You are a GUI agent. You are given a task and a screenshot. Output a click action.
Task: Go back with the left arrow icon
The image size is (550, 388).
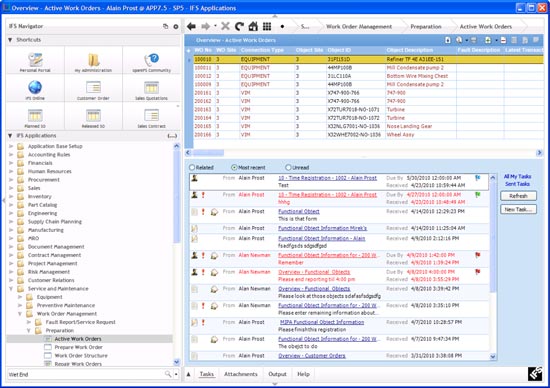191,26
